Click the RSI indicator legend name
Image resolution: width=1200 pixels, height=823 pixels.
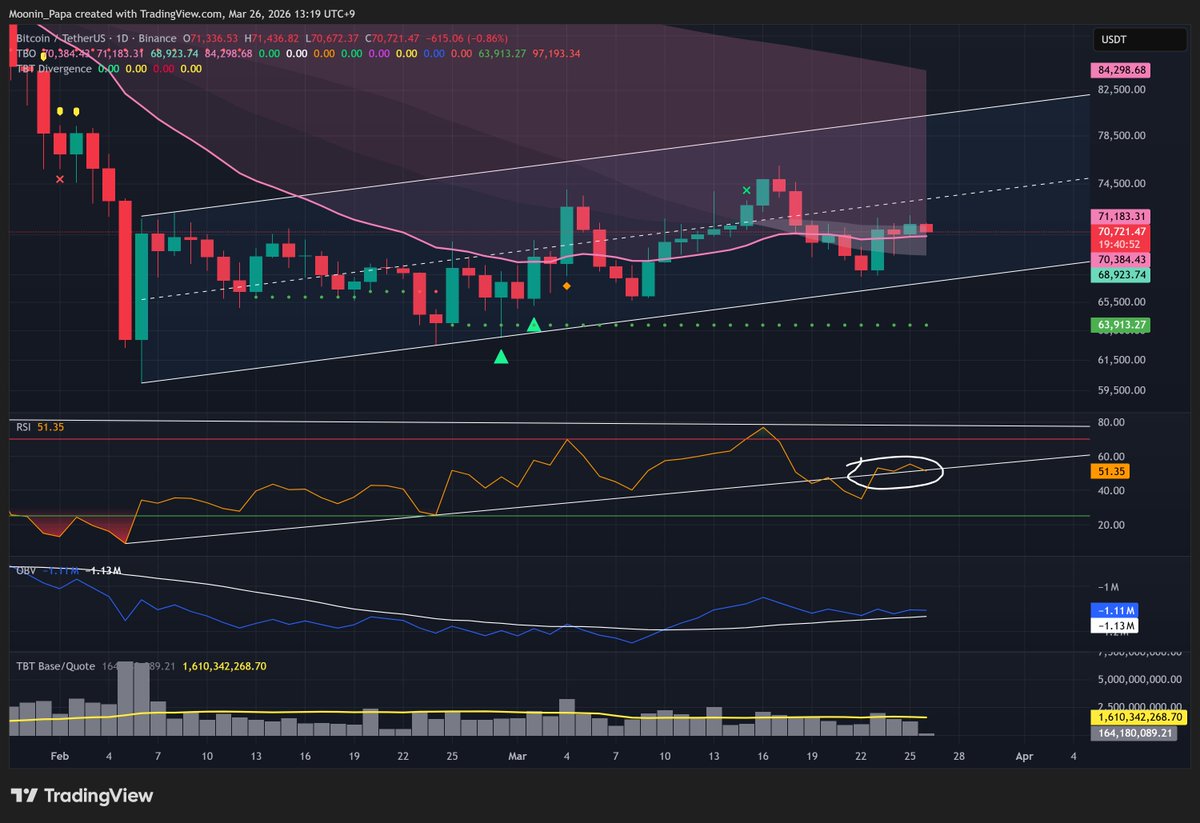click(24, 427)
